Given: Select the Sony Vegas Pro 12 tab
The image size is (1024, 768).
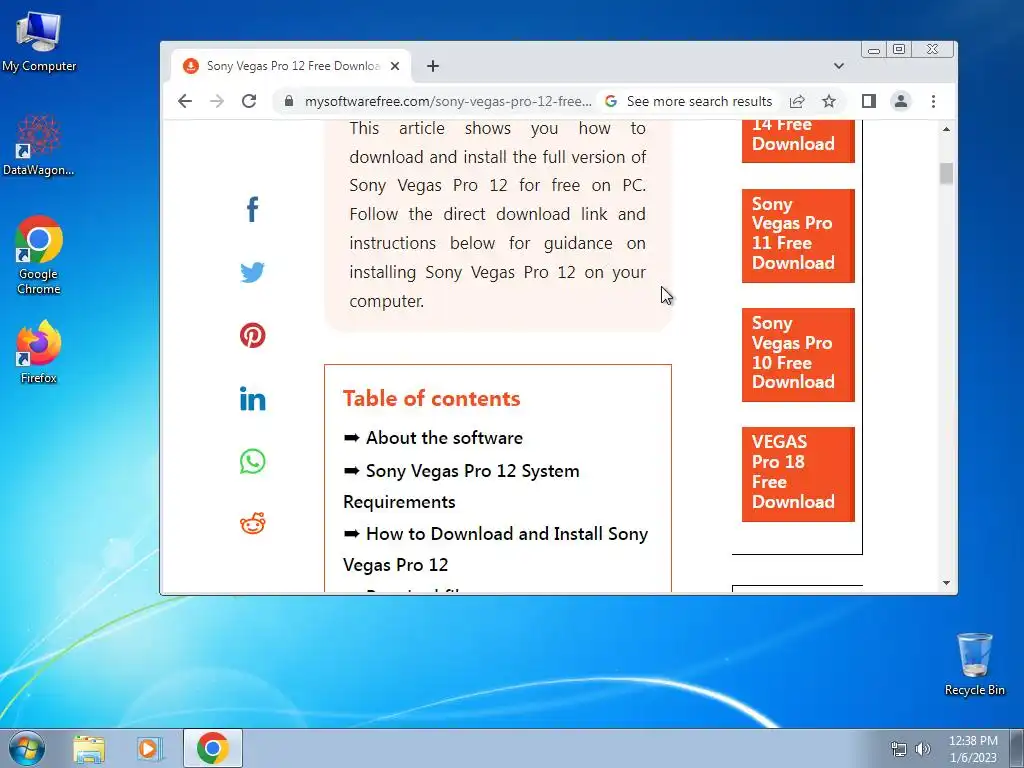Looking at the screenshot, I should coord(291,66).
